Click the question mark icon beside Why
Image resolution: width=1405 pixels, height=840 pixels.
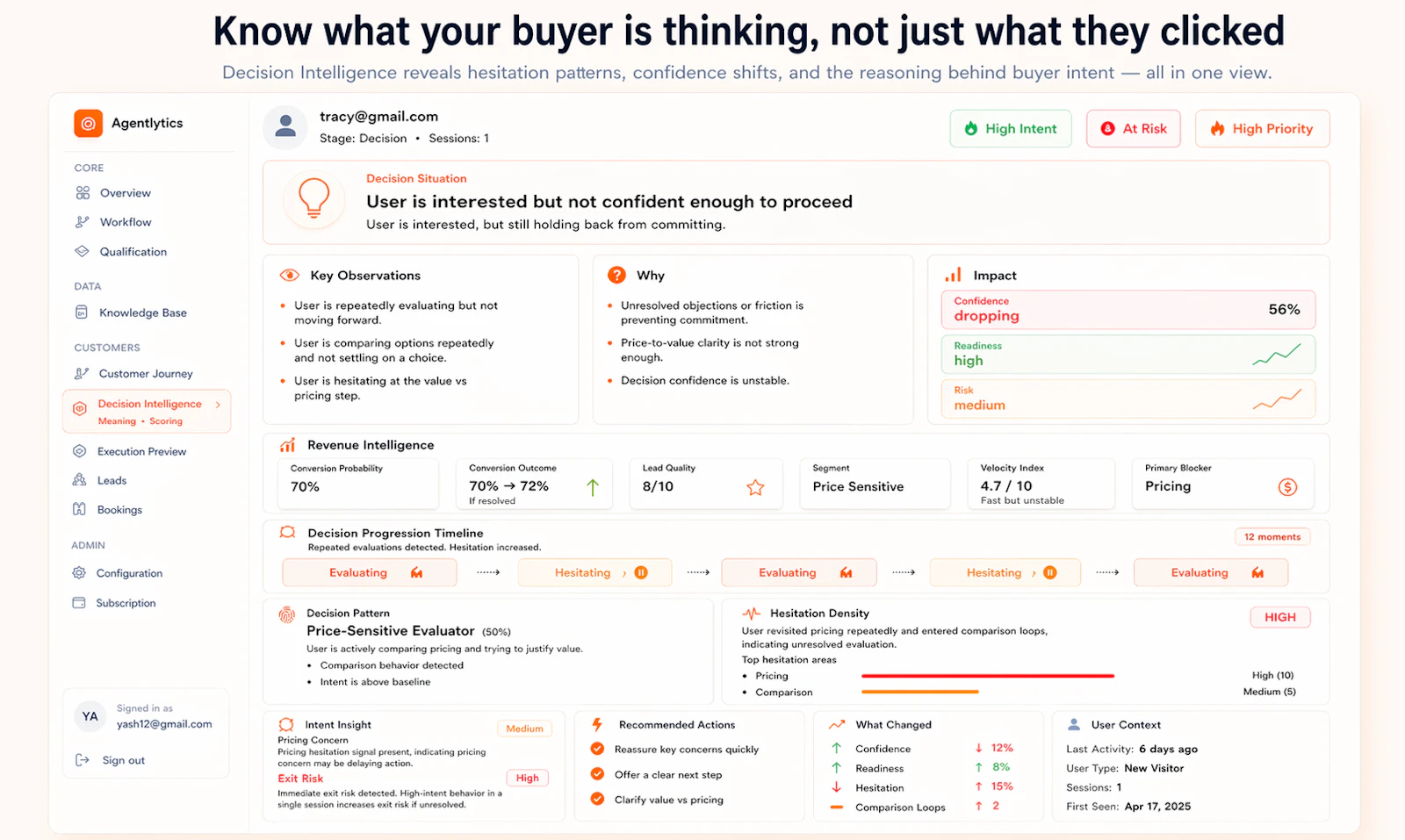pos(617,275)
